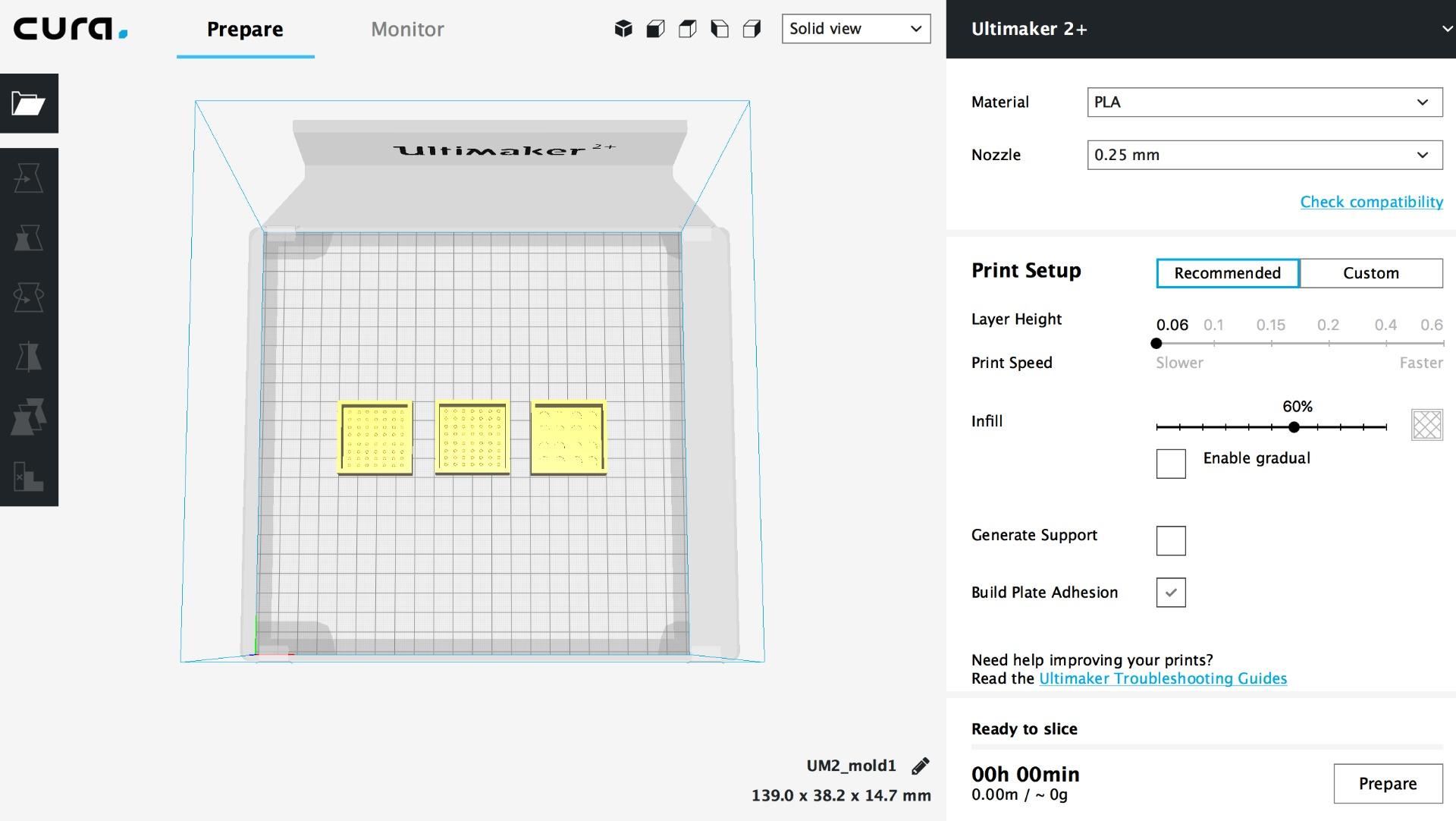Open the Solid view dropdown

(x=855, y=29)
